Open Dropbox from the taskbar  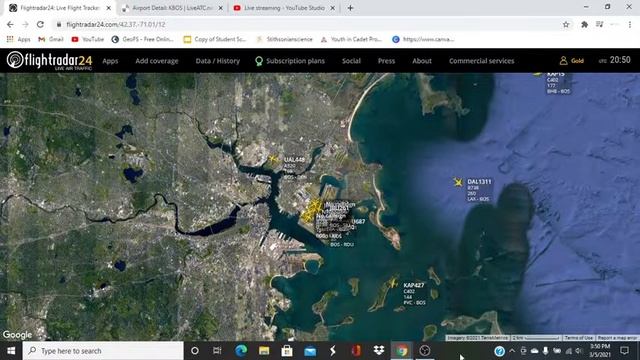tap(379, 351)
